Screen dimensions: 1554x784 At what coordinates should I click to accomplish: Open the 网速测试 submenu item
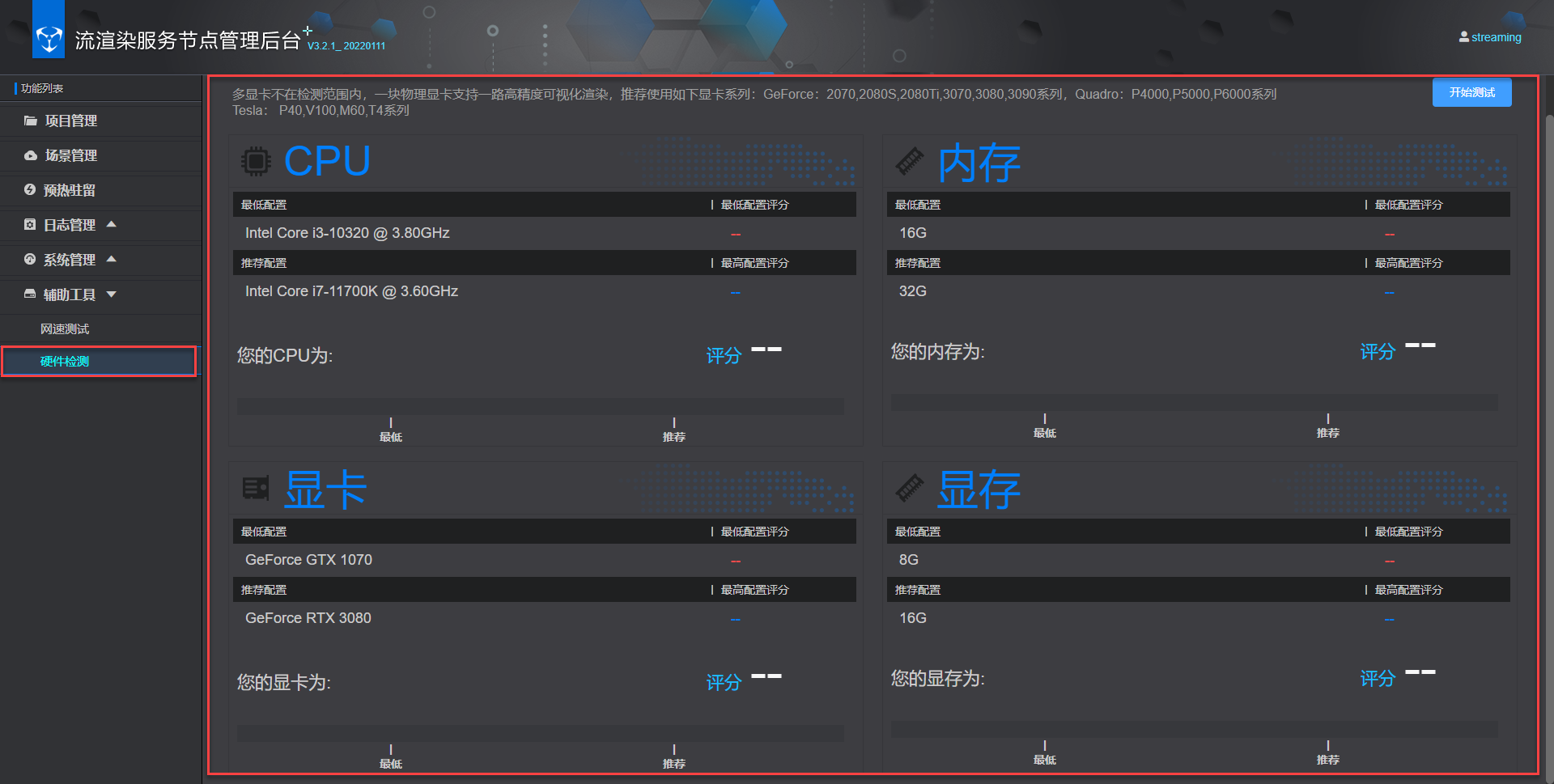(x=65, y=329)
